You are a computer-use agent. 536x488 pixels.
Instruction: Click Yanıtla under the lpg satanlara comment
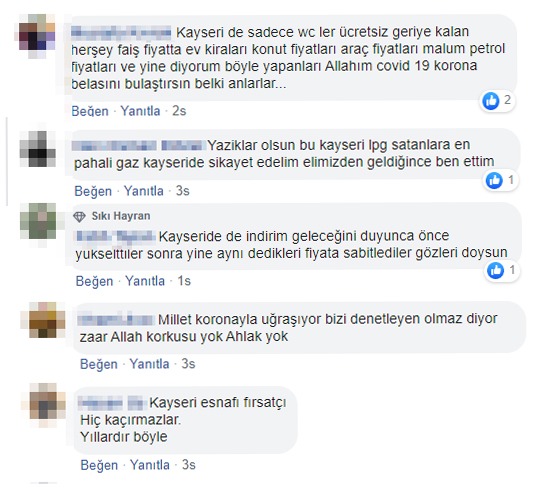tap(144, 191)
